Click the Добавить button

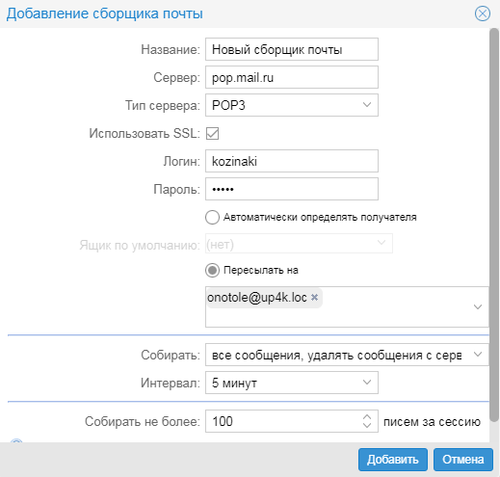(393, 460)
